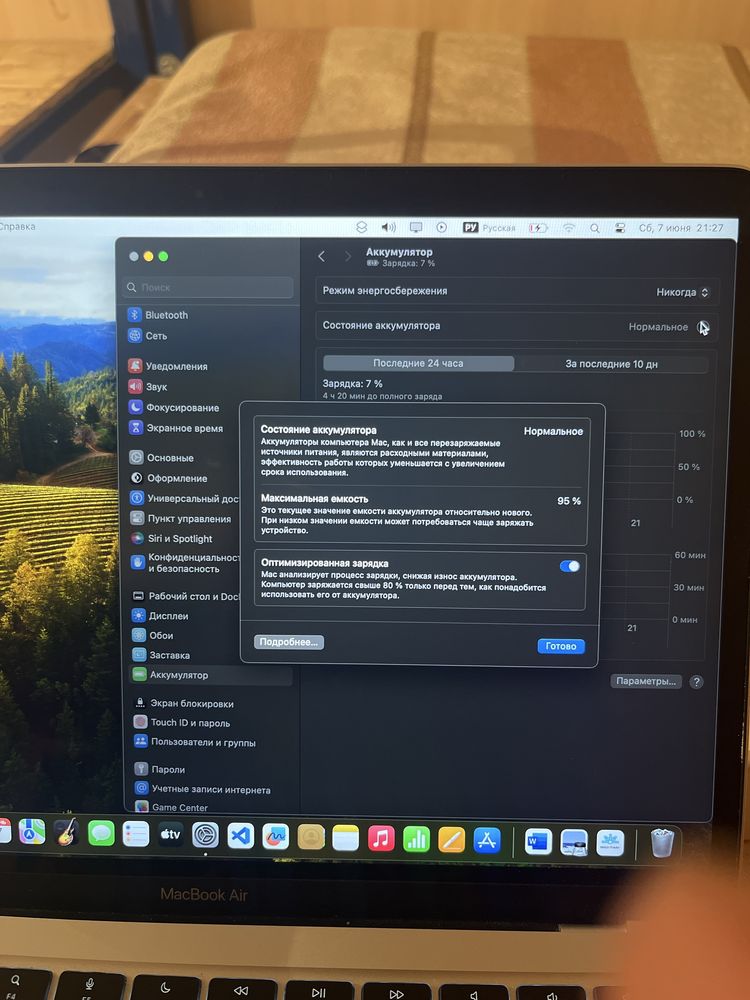Image resolution: width=750 pixels, height=1000 pixels.
Task: Open Учетные записи интернета item
Action: coord(203,790)
